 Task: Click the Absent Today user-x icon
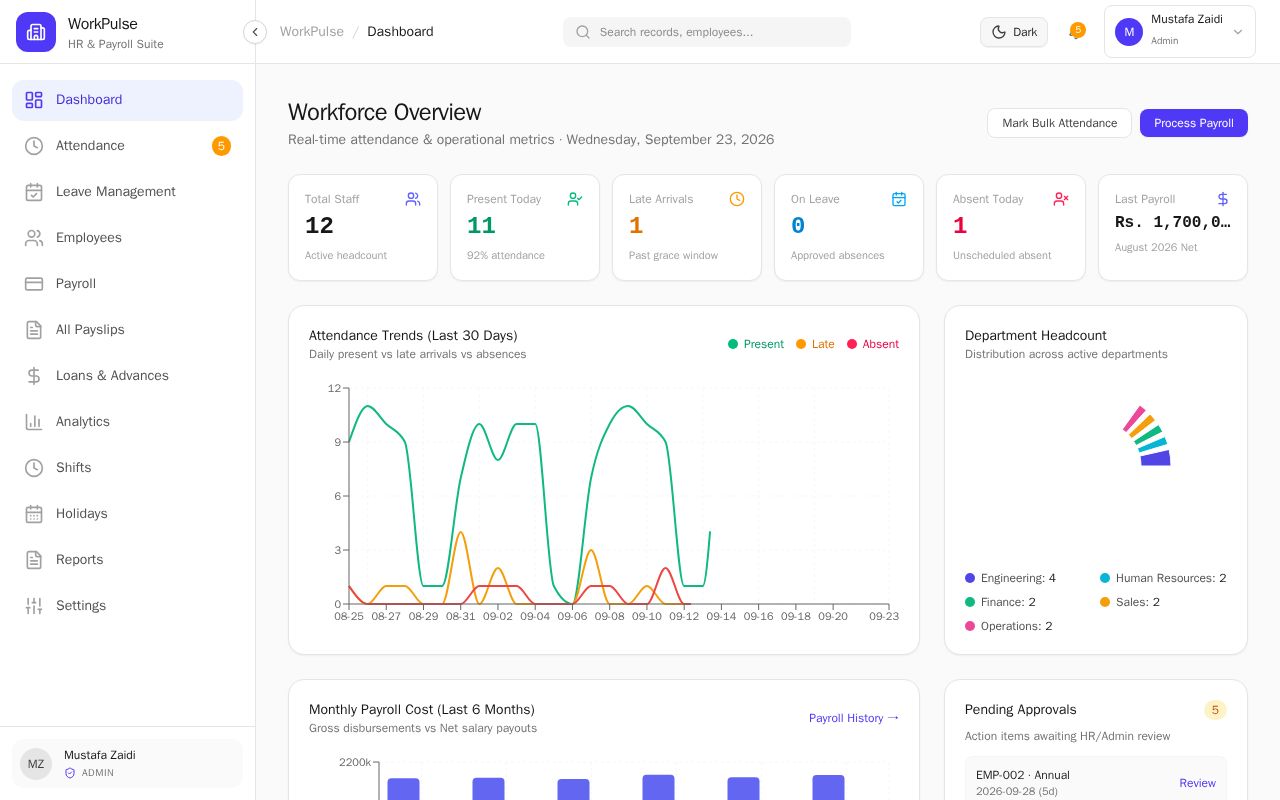pos(1061,199)
